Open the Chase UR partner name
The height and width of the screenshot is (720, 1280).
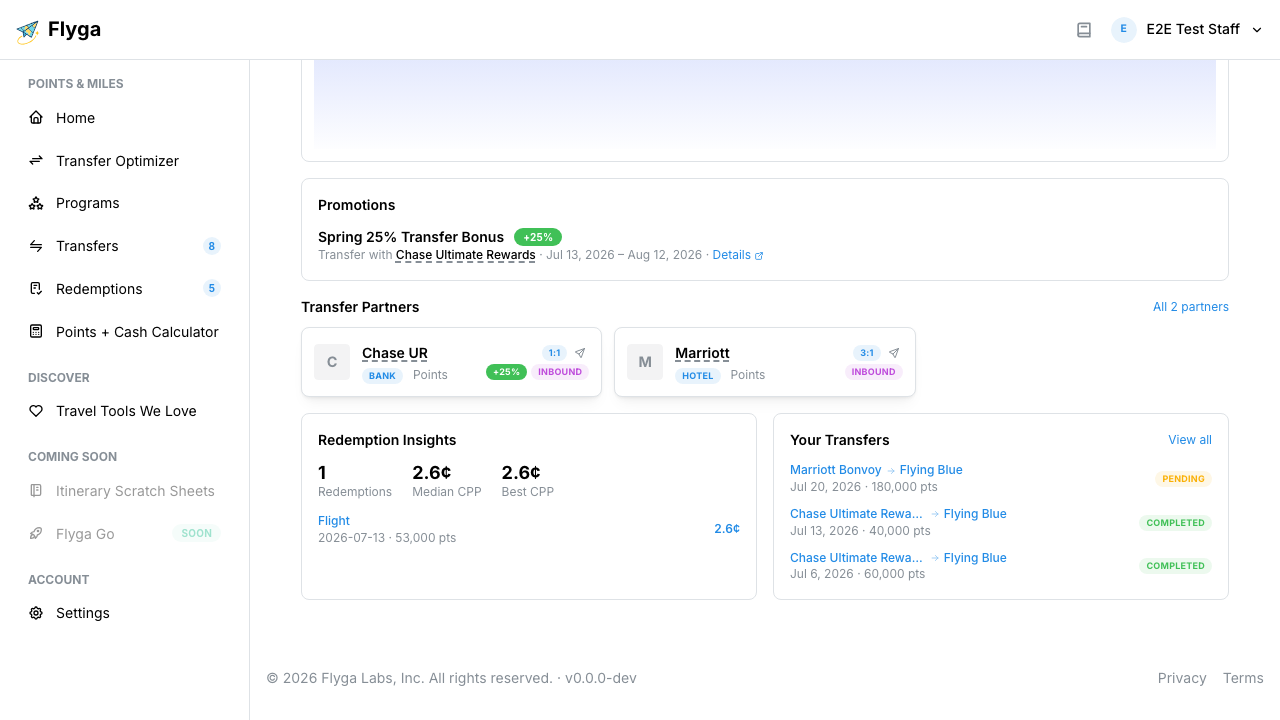click(x=395, y=353)
